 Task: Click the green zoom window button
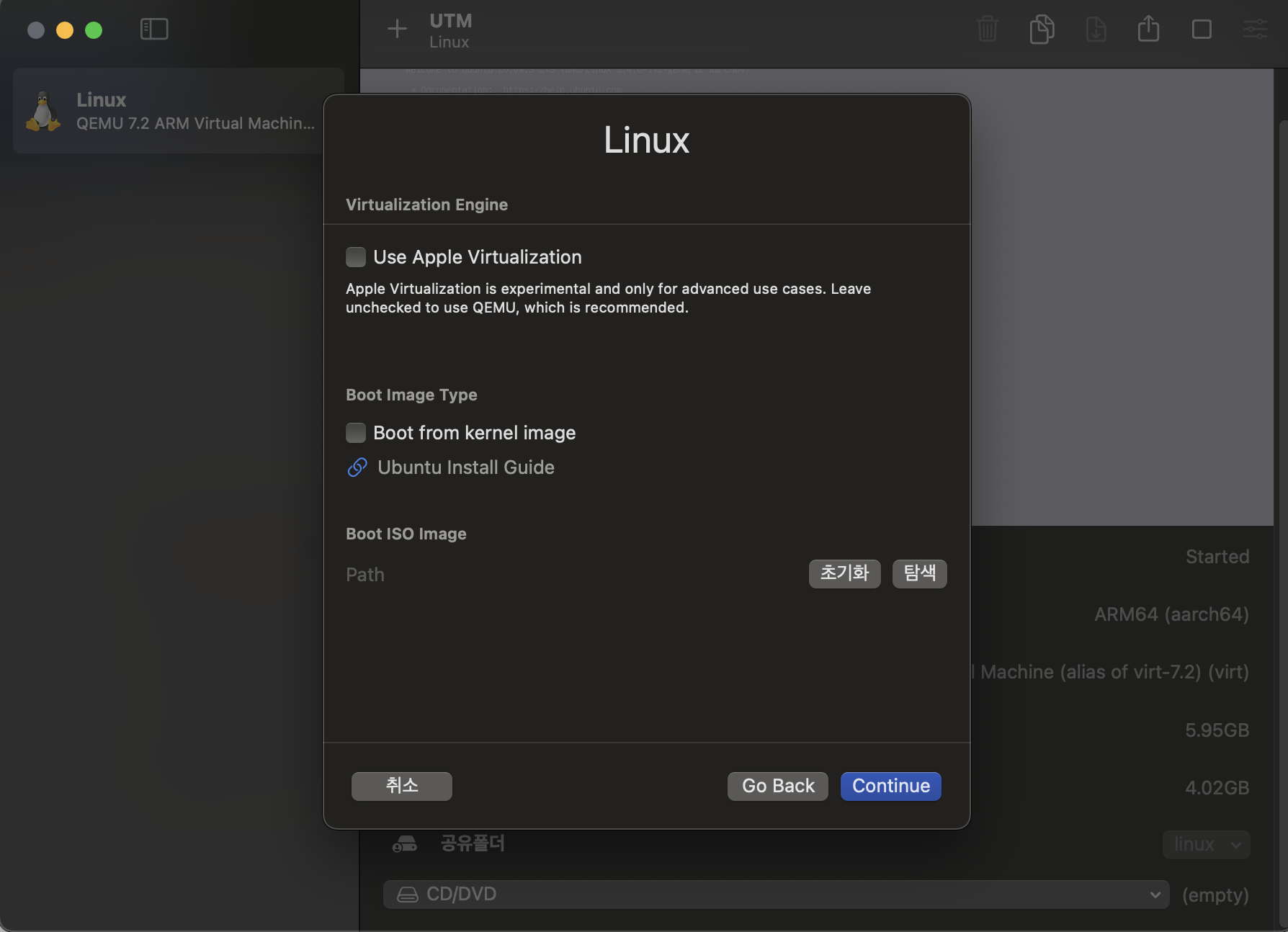[94, 30]
